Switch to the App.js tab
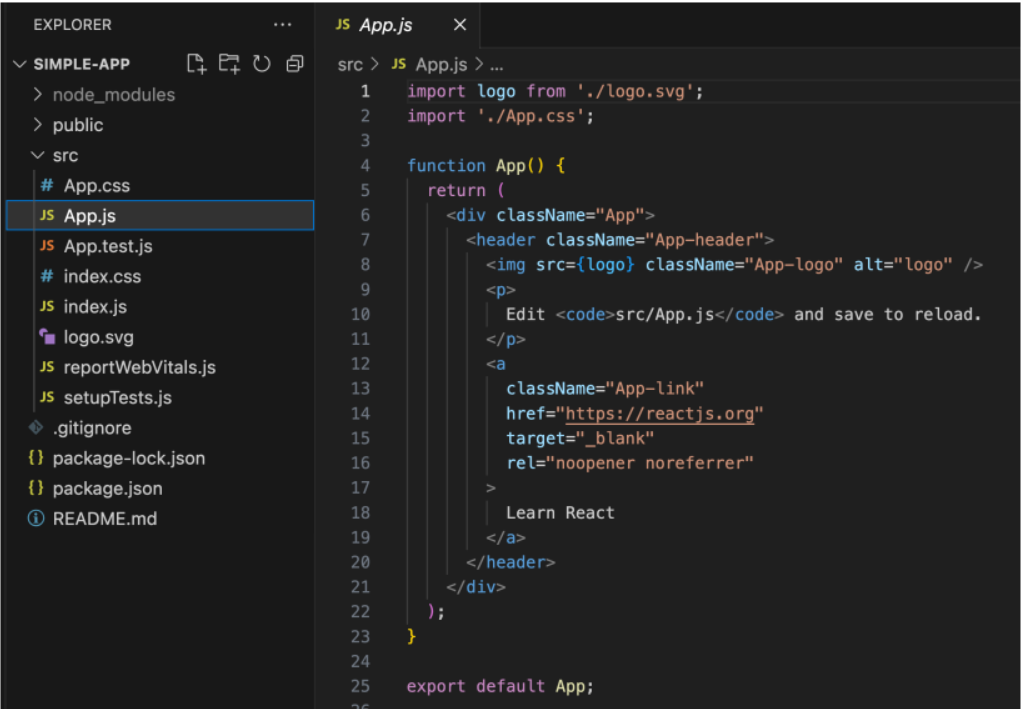 385,25
